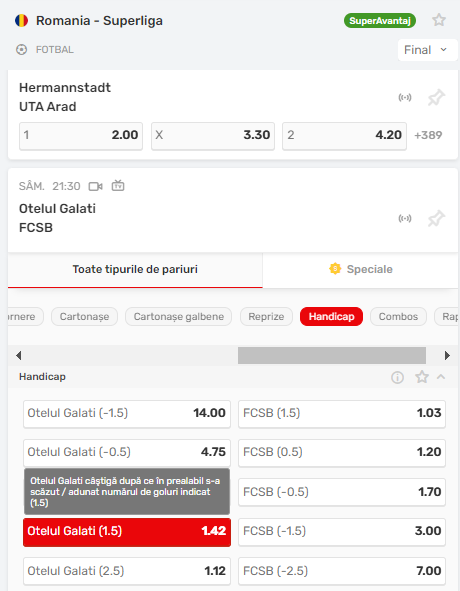Image resolution: width=460 pixels, height=591 pixels.
Task: Open live stats icon for Hermannstadt match
Action: [x=405, y=98]
